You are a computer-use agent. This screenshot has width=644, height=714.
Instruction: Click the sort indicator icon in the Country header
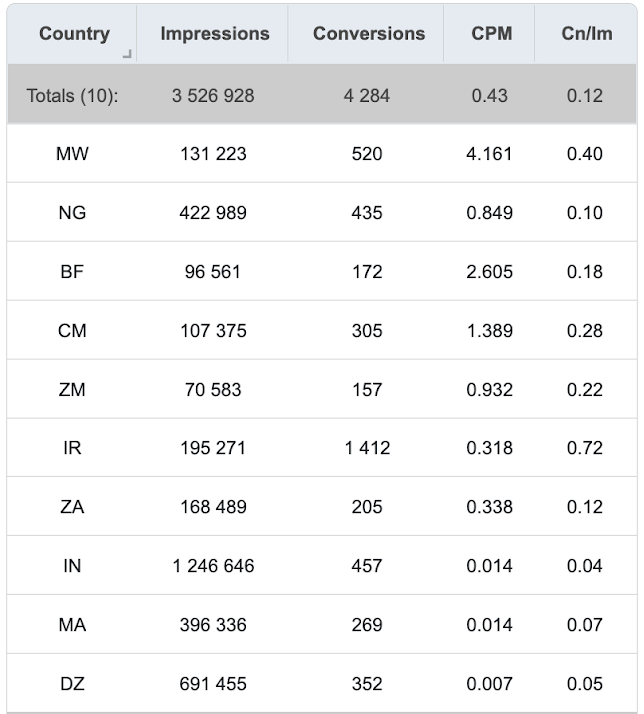127,54
